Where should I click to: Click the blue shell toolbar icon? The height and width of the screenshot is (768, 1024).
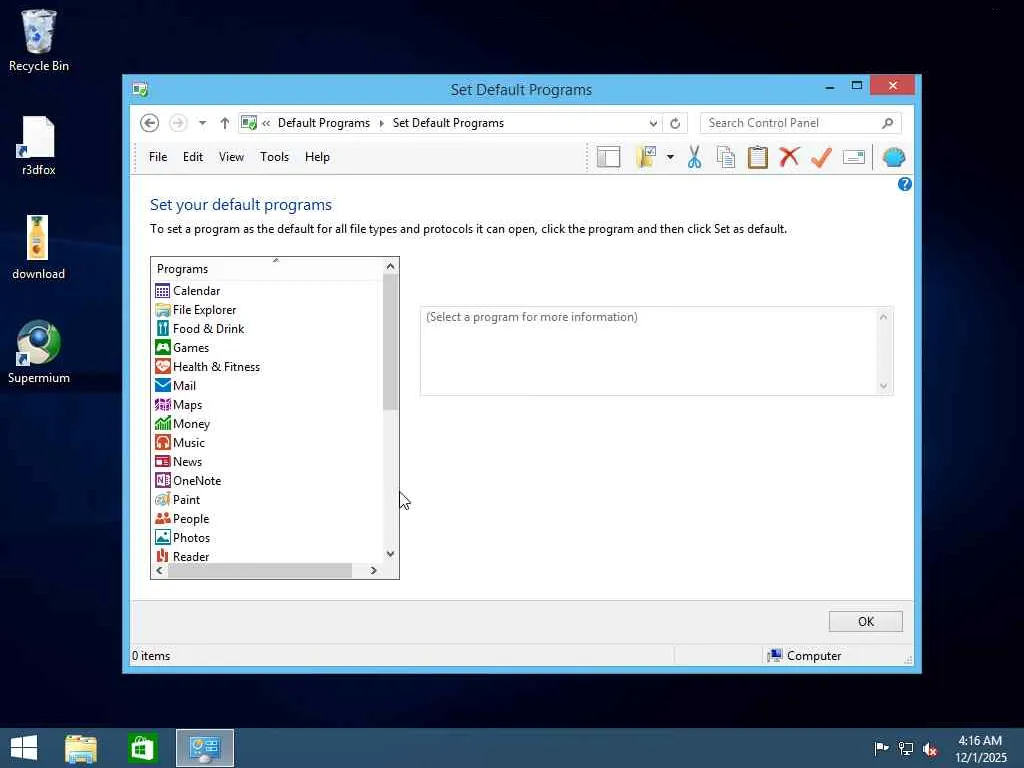pos(893,157)
